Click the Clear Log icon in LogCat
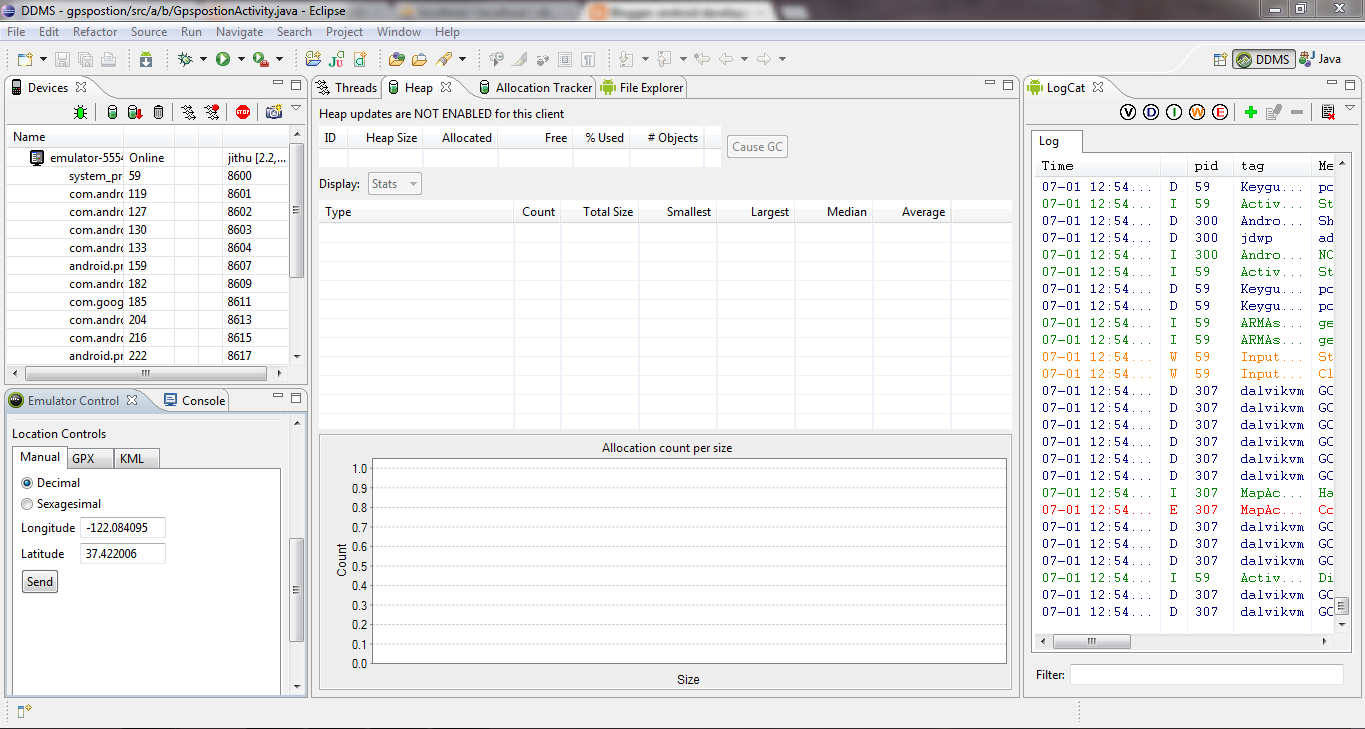The image size is (1365, 729). [x=1328, y=112]
